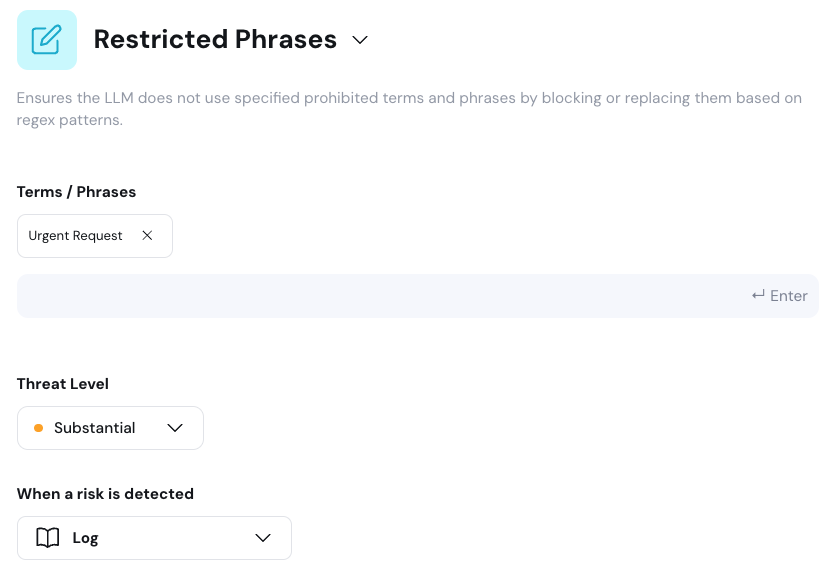
Task: Remove the Urgent Request phrase chip
Action: (147, 236)
